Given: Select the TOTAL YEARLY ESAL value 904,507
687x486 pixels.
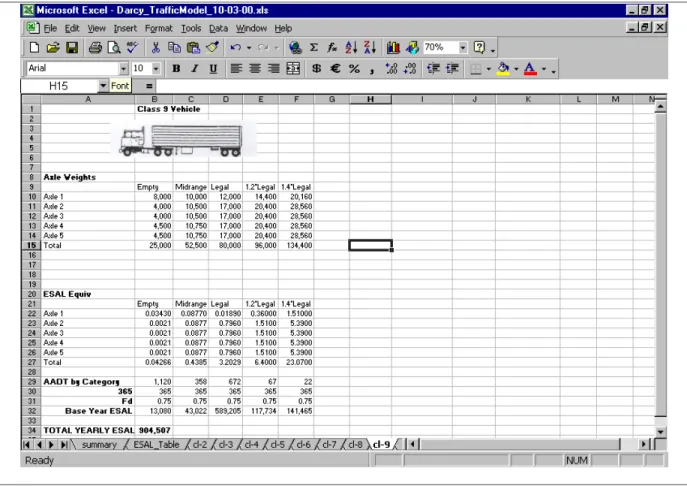Looking at the screenshot, I should point(154,430).
